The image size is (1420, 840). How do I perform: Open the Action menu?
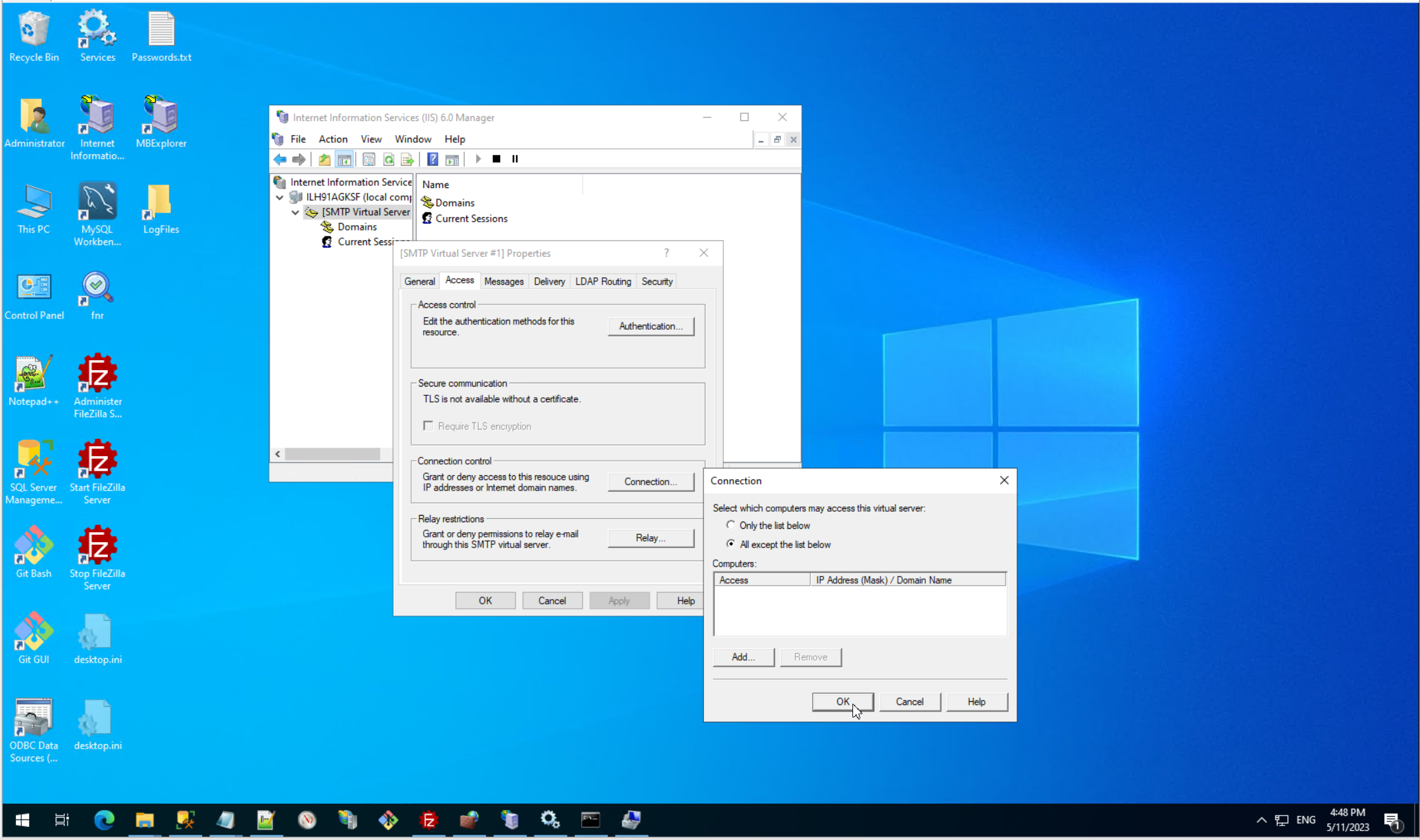point(332,139)
